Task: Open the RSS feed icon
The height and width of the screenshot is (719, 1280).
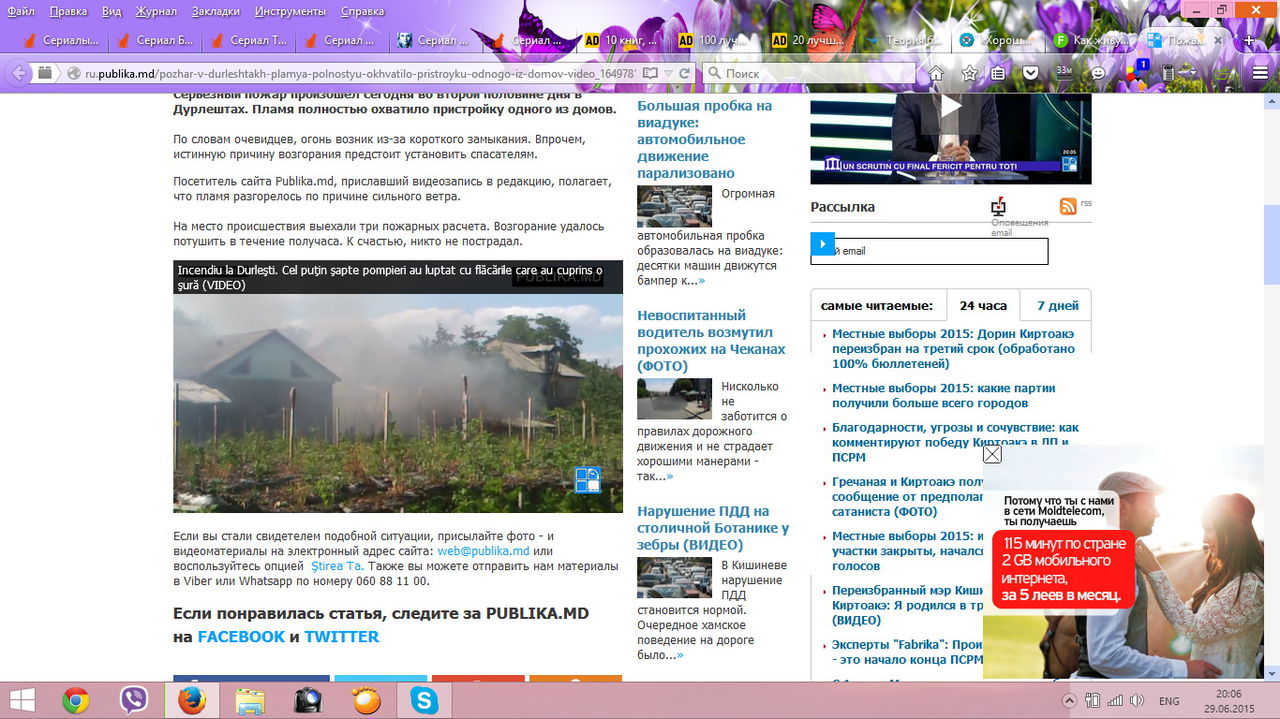Action: pyautogui.click(x=1068, y=206)
